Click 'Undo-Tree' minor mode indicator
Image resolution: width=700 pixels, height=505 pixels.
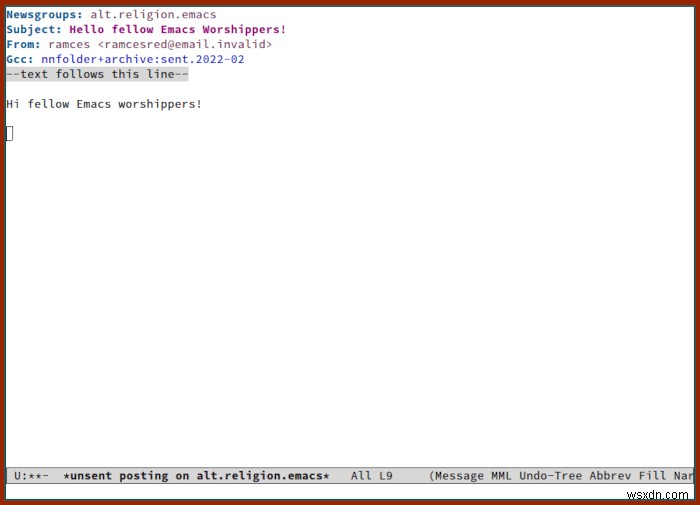pos(550,476)
